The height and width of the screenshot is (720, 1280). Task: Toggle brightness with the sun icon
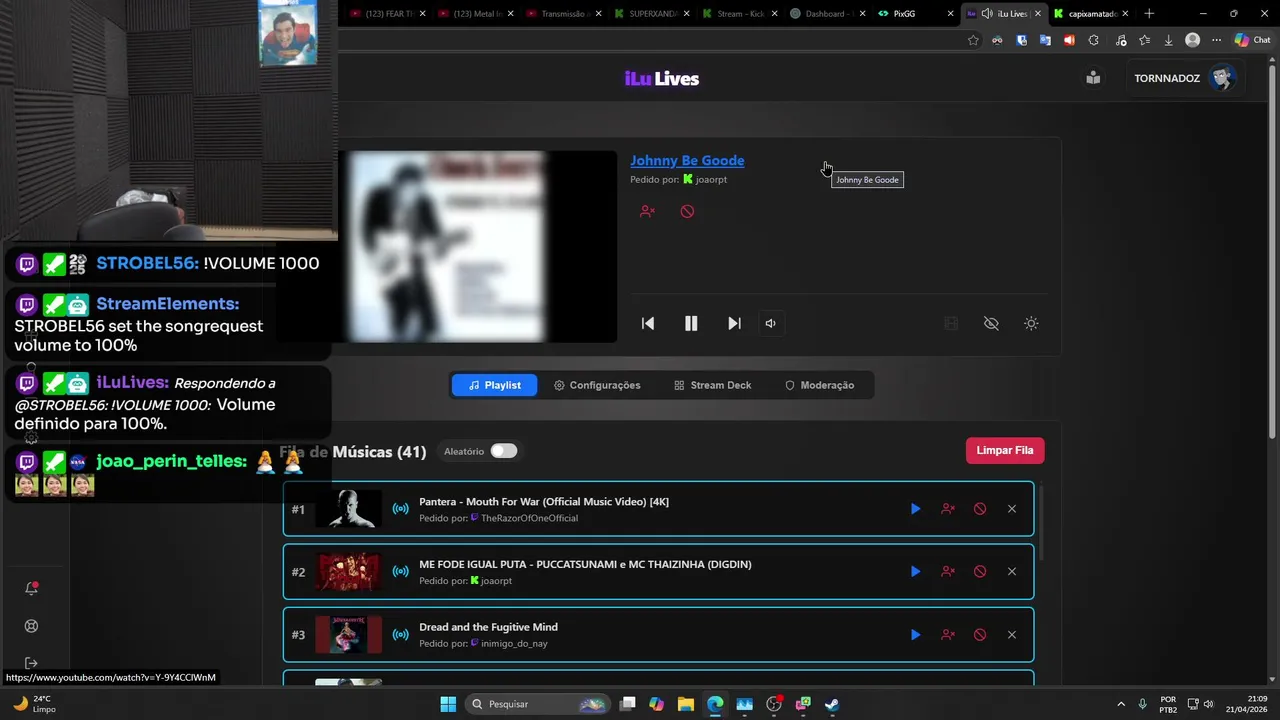[1031, 323]
